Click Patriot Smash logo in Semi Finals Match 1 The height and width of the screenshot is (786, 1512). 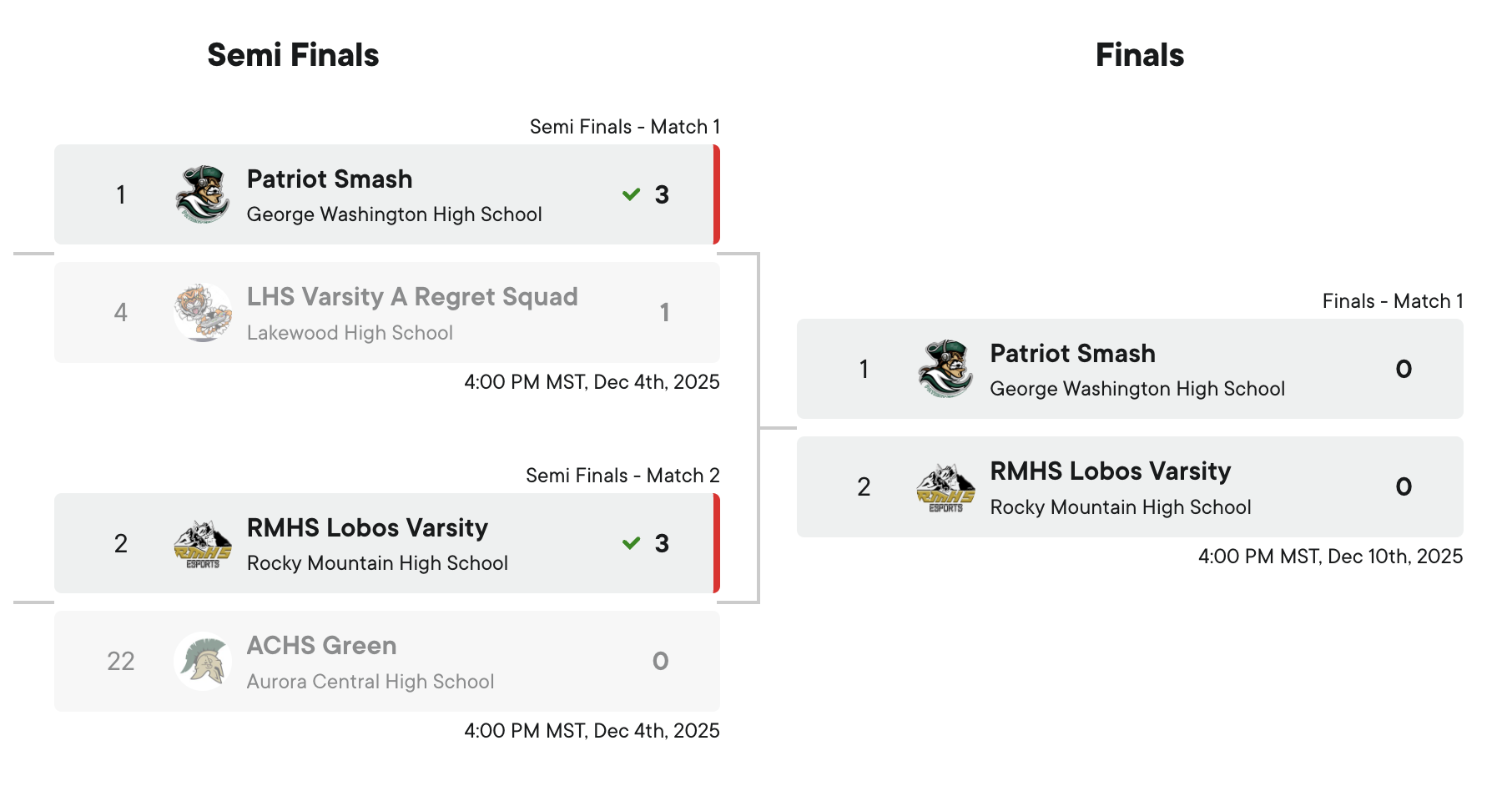203,194
